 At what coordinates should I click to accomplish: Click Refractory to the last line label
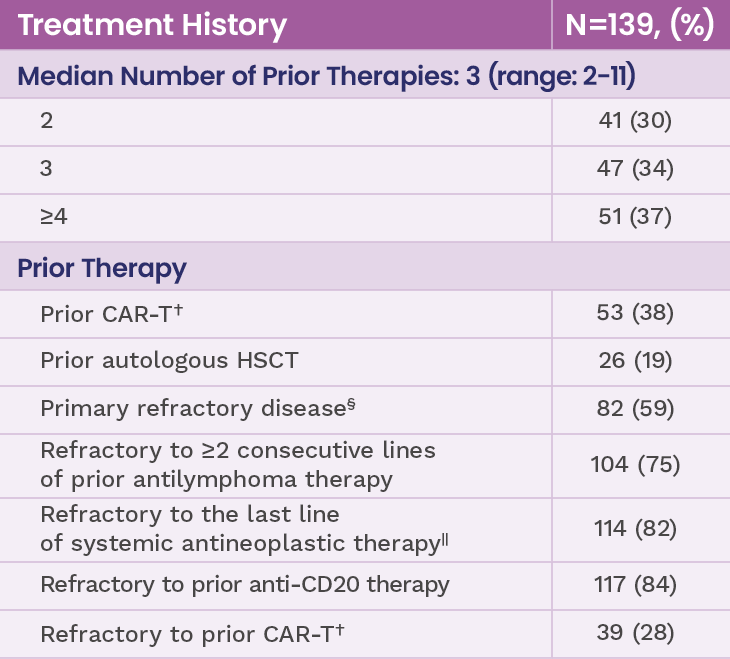coord(243,529)
